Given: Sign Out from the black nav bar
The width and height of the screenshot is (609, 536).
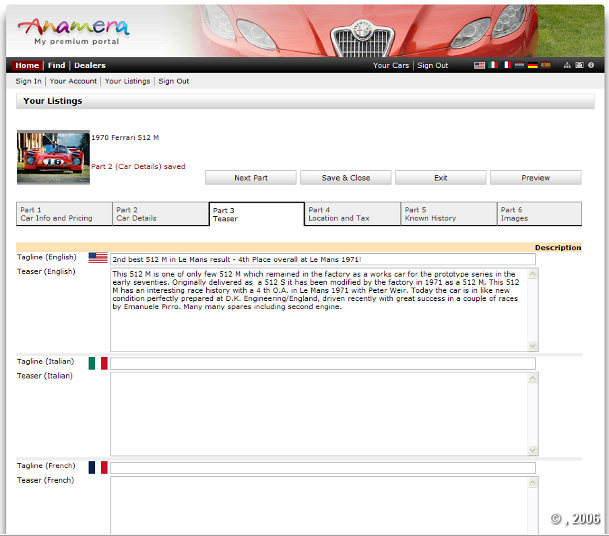Looking at the screenshot, I should pos(433,65).
